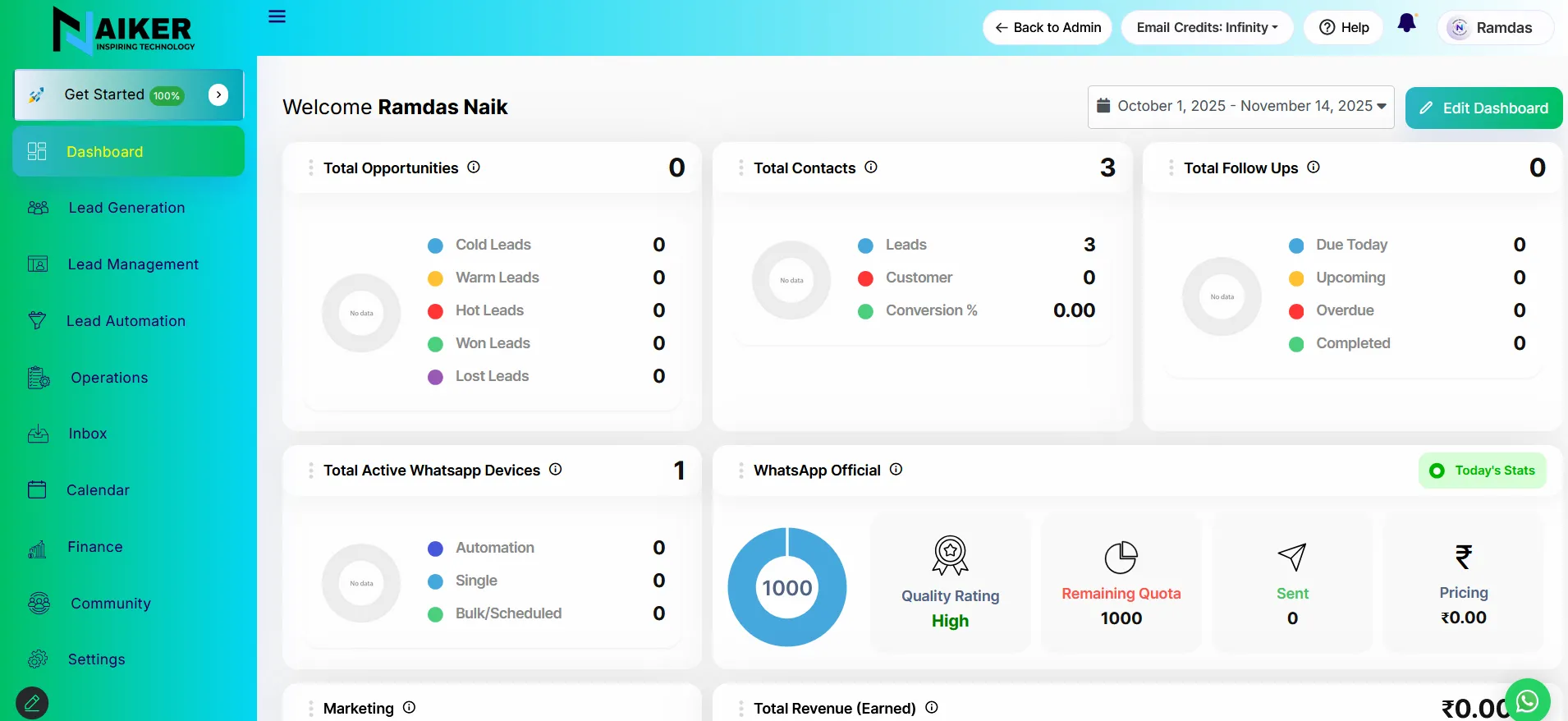1568x721 pixels.
Task: Click the floating WhatsApp chat icon
Action: tap(1527, 700)
